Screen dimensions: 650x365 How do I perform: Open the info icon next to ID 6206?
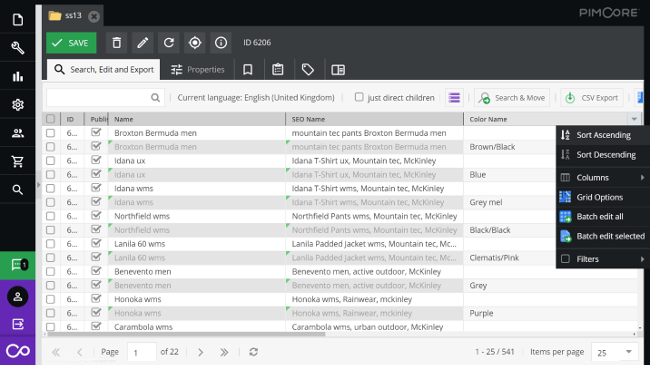221,43
